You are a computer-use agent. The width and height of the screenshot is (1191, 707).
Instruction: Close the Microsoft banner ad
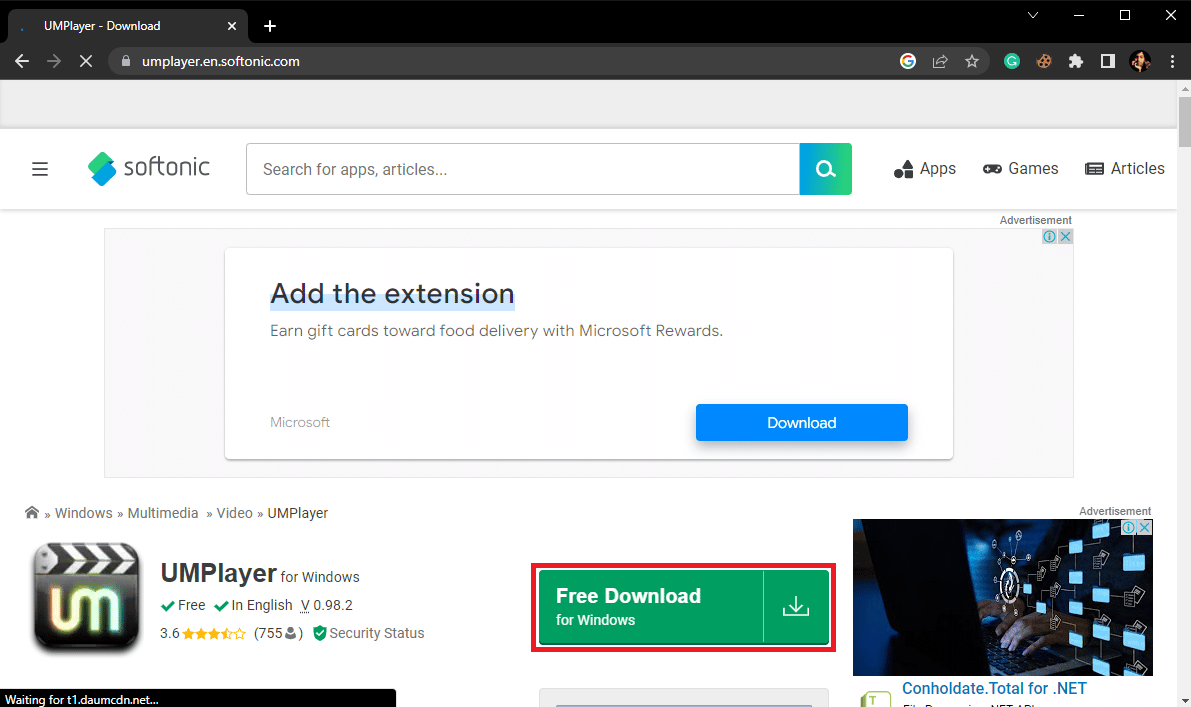pyautogui.click(x=1065, y=236)
